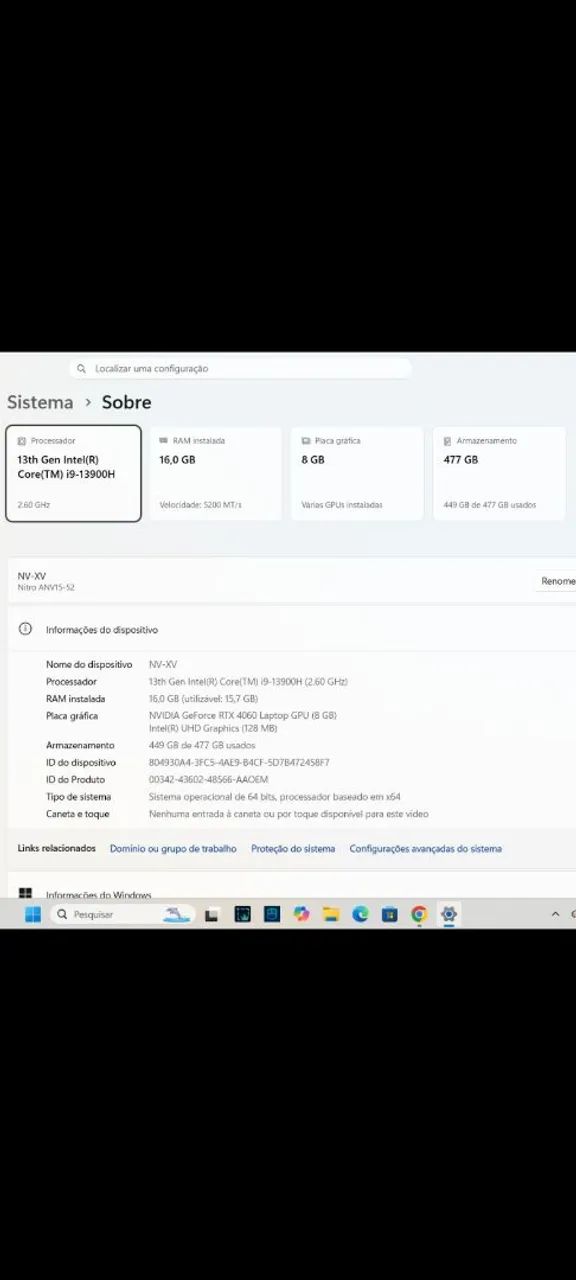Viewport: 576px width, 1280px height.
Task: Click the 'Caneta e toque' row label
Action: point(77,814)
